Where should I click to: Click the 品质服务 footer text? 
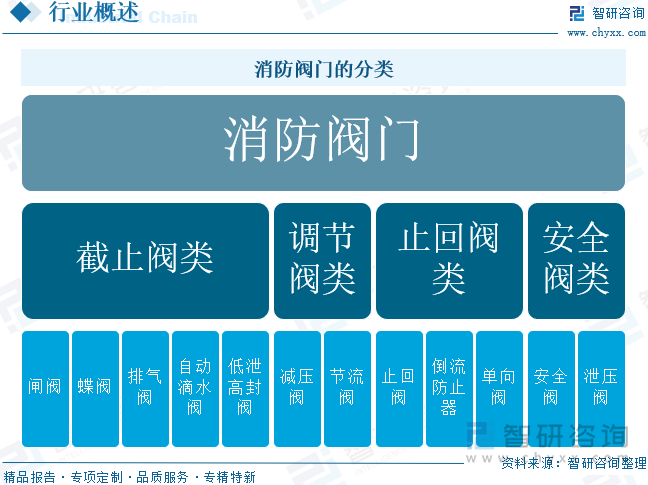click(162, 477)
